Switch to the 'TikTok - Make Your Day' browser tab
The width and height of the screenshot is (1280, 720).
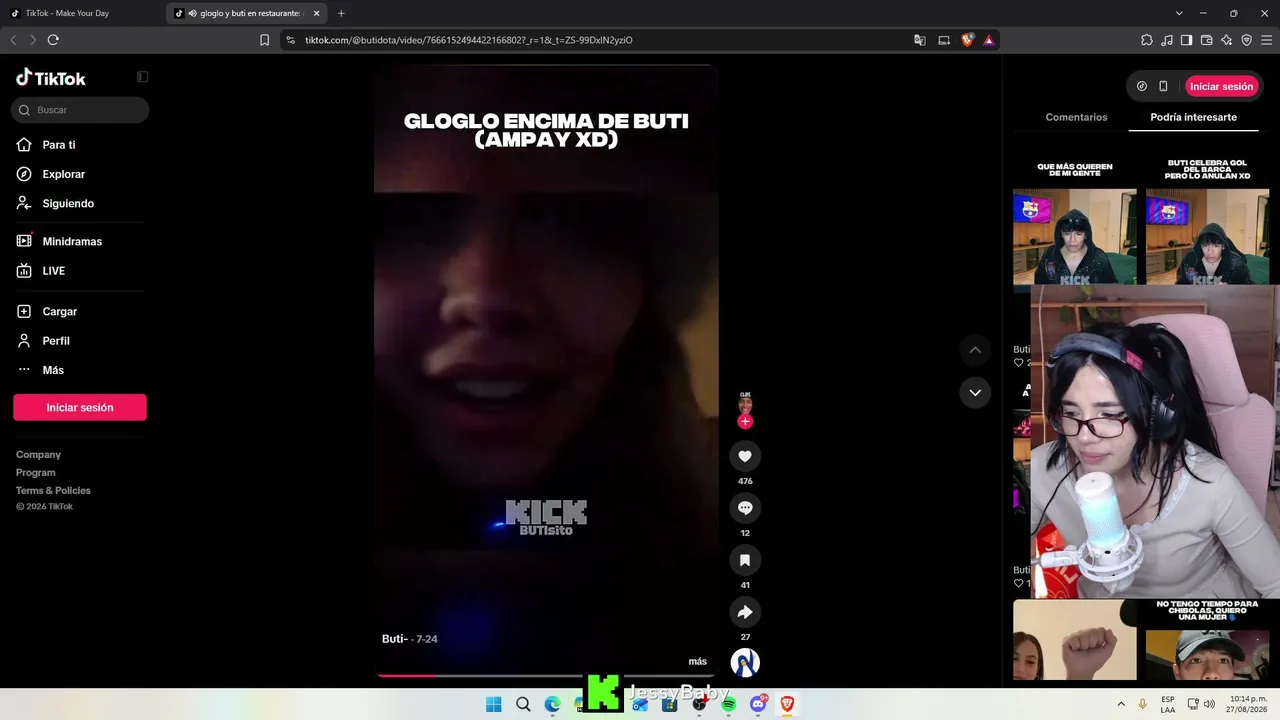[x=82, y=13]
